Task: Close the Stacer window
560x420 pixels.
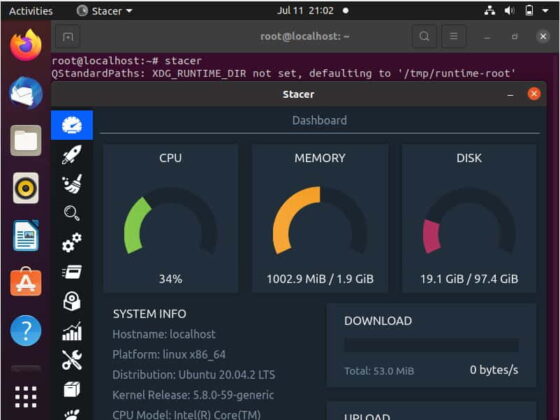Action: [534, 94]
